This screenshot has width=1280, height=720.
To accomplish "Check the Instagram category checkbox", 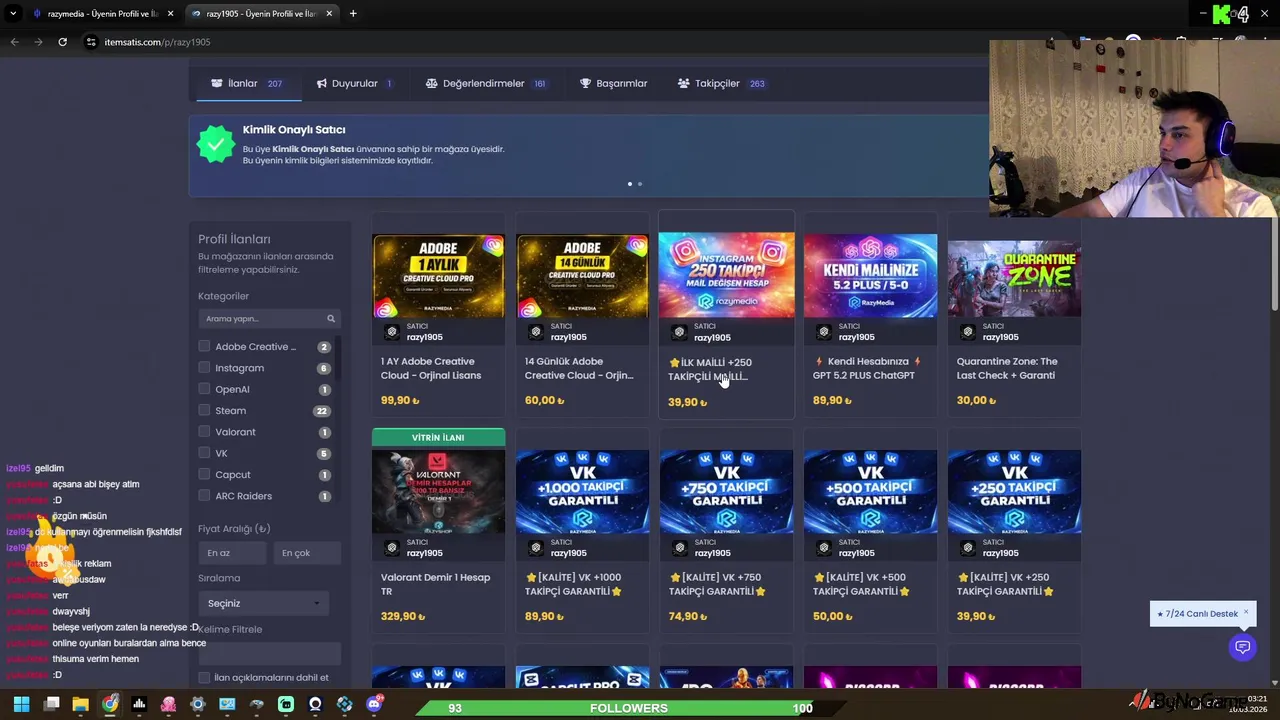I will point(204,368).
